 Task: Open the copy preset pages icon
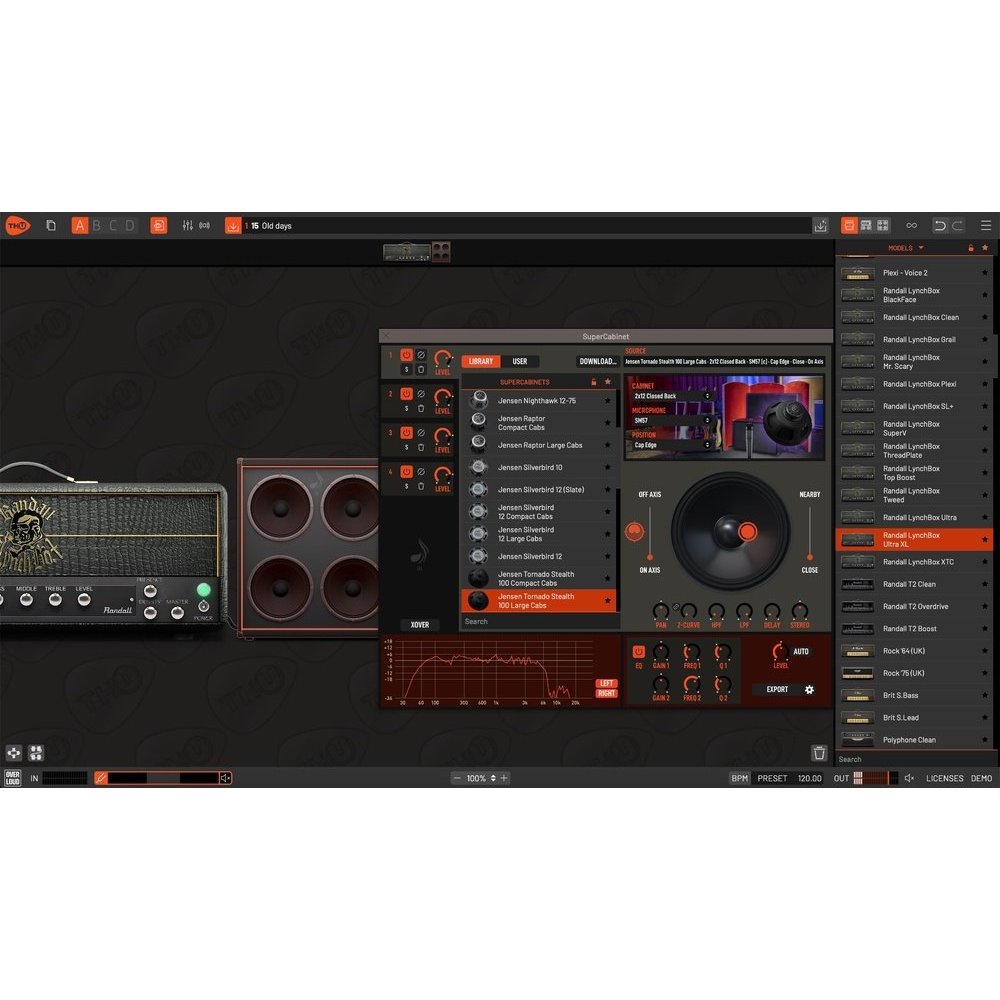coord(51,225)
